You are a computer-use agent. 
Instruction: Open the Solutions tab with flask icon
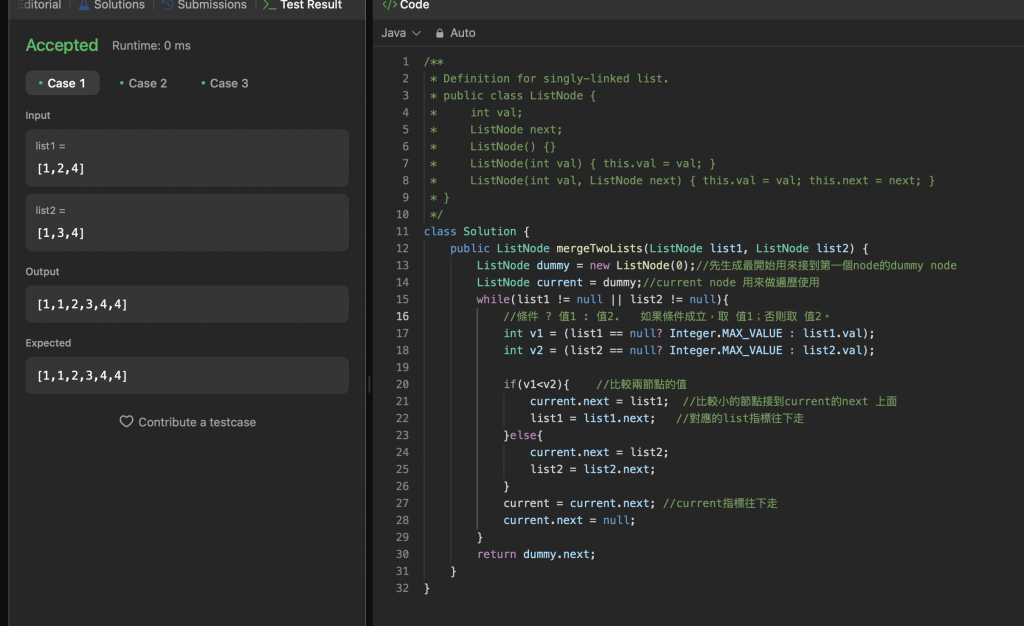coord(112,5)
